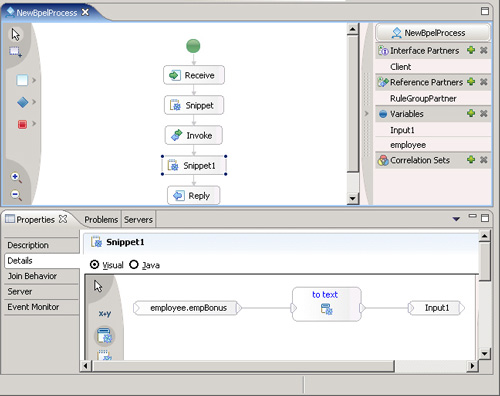Zoom in on the process canvas
The width and height of the screenshot is (500, 396).
(x=16, y=177)
